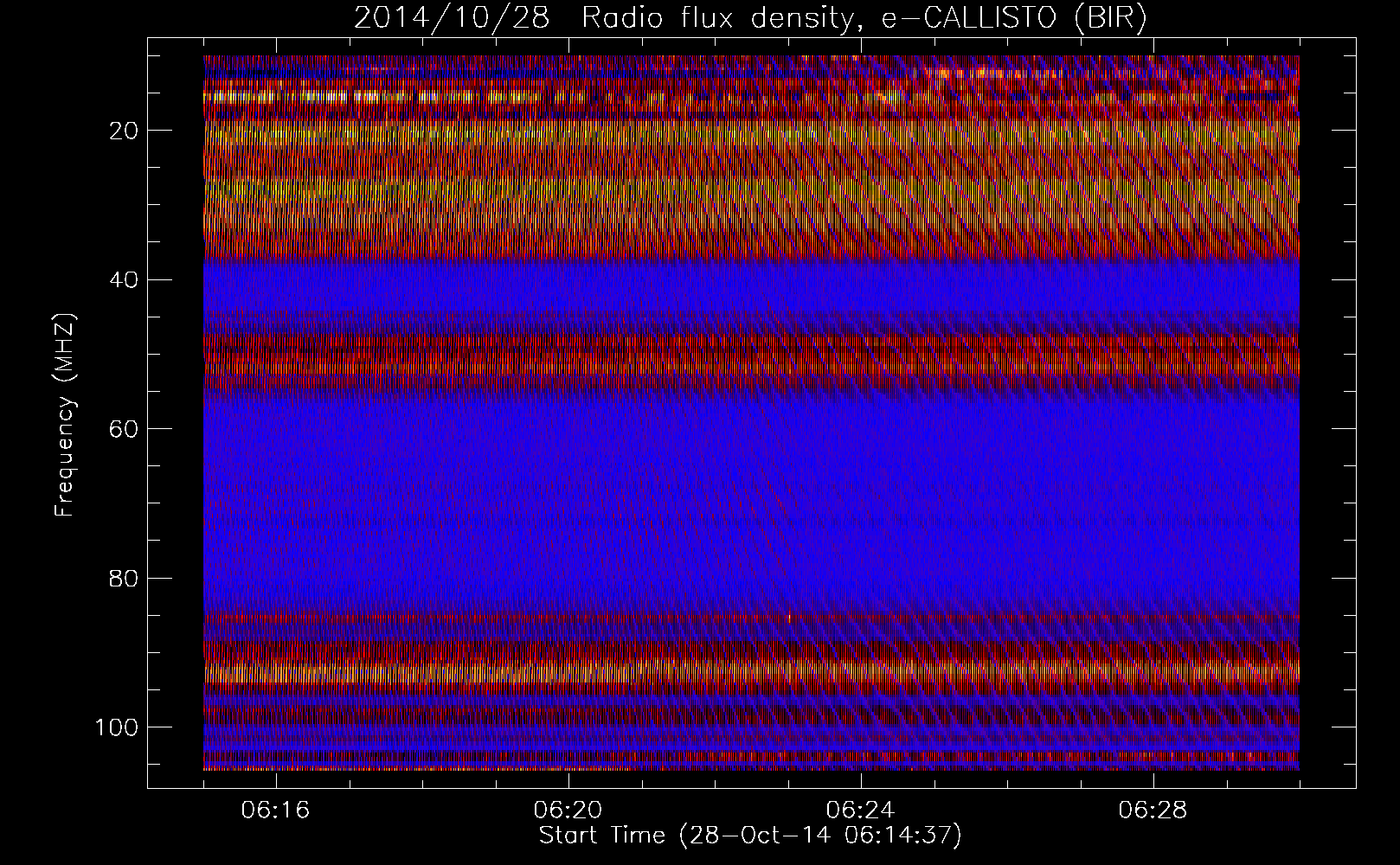The height and width of the screenshot is (865, 1400).
Task: Select the 20 MHz frequency tick label
Action: point(125,131)
